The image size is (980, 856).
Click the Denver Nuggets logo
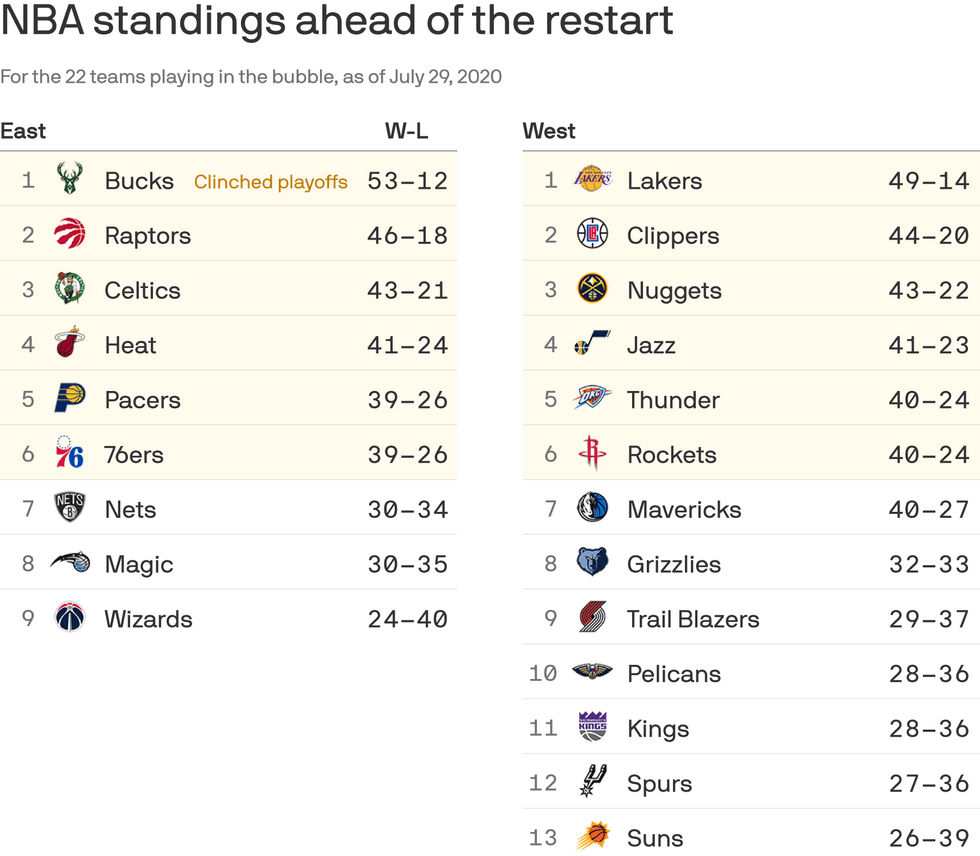pyautogui.click(x=592, y=290)
